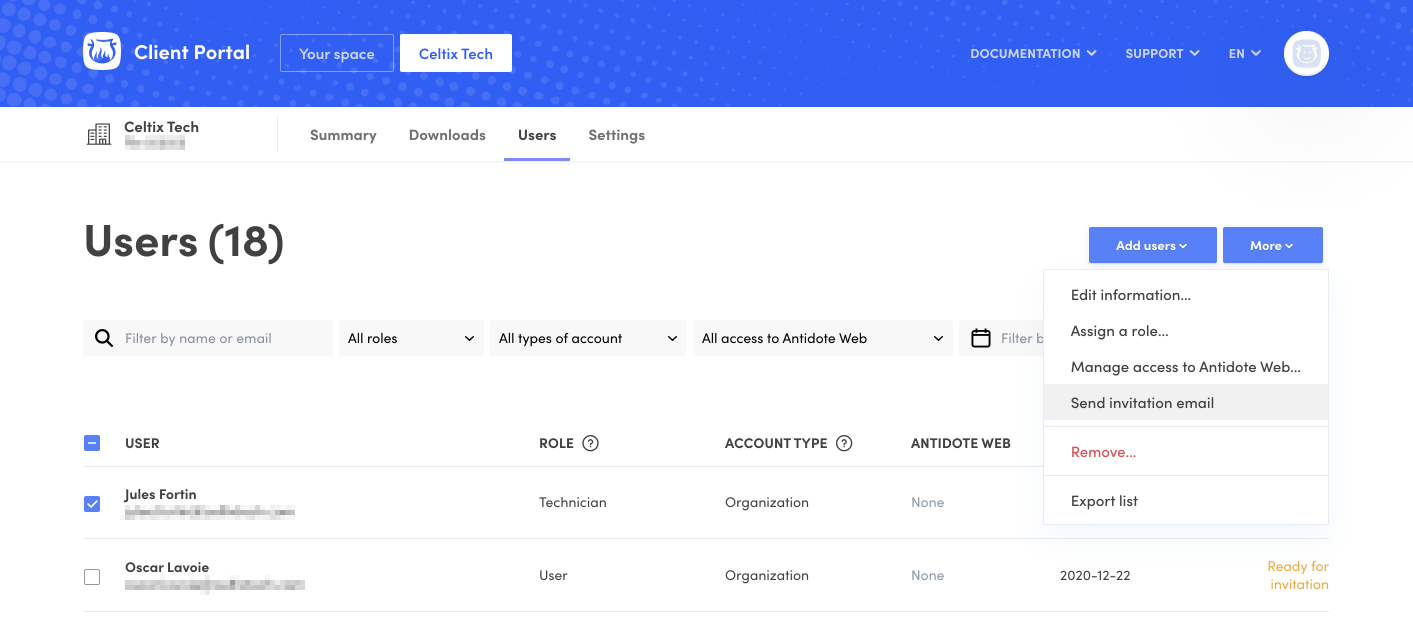The image size is (1413, 622).
Task: Click Oscar Lavoie's User role cell
Action: point(553,575)
